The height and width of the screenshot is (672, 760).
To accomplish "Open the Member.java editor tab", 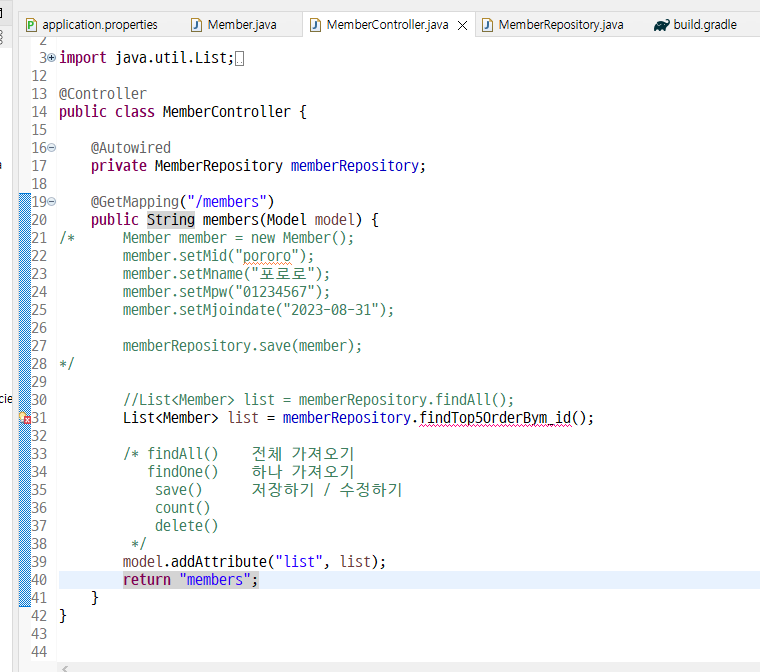I will pyautogui.click(x=242, y=25).
